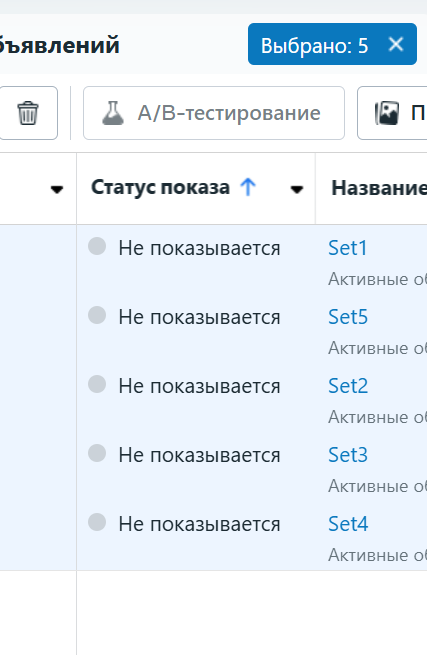
Task: Click the flask icon for A/B testing
Action: pos(113,113)
